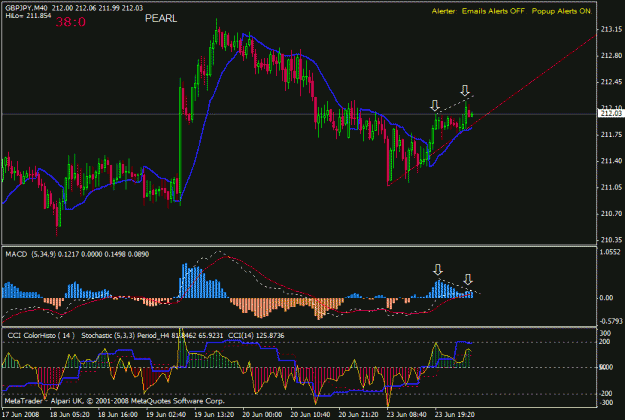Click the -0.5793 MACD scale value

[x=610, y=321]
